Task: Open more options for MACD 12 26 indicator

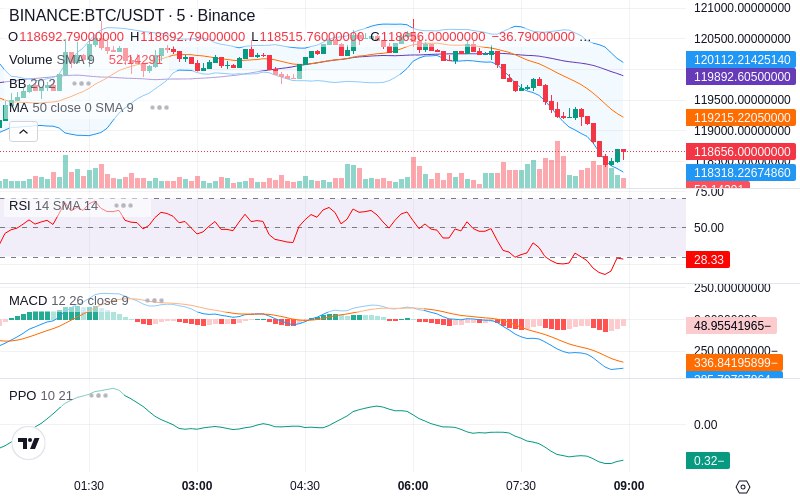Action: coord(154,301)
